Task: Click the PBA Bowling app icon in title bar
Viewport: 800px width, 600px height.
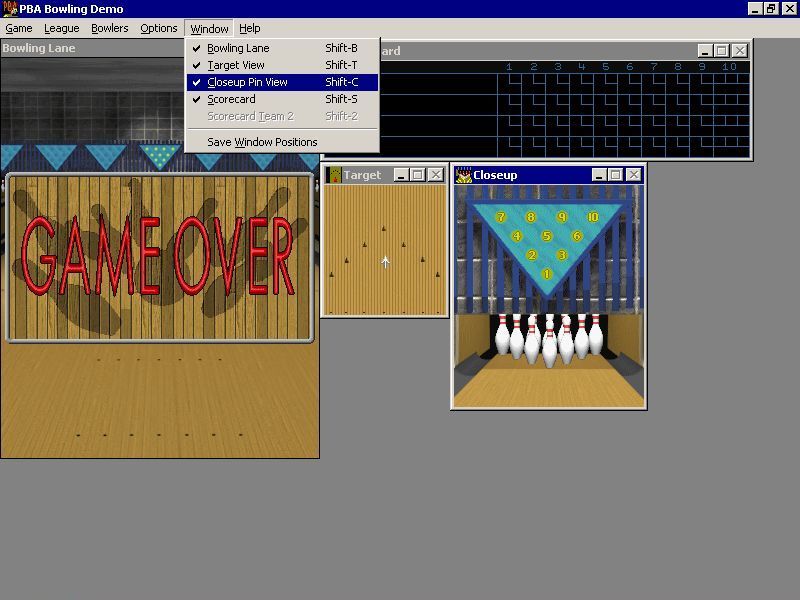Action: point(9,9)
